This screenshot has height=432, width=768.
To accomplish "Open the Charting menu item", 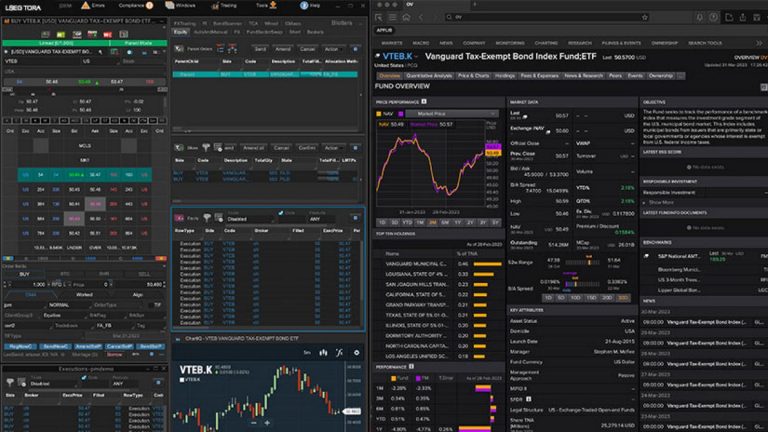I will 545,43.
